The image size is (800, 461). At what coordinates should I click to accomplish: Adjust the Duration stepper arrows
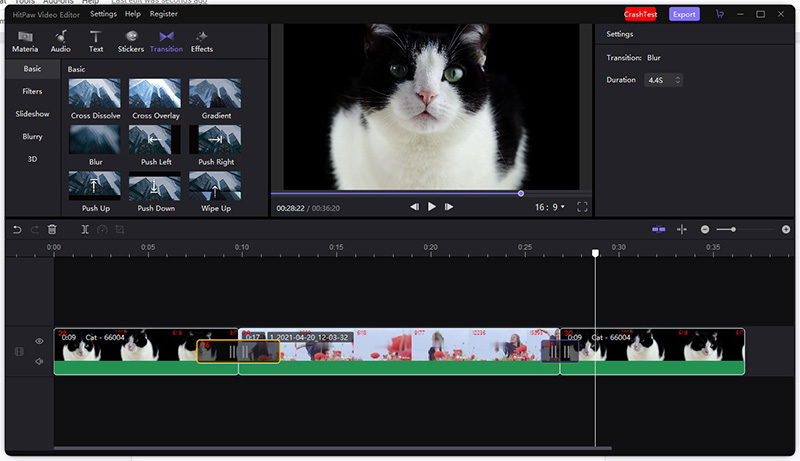[679, 80]
